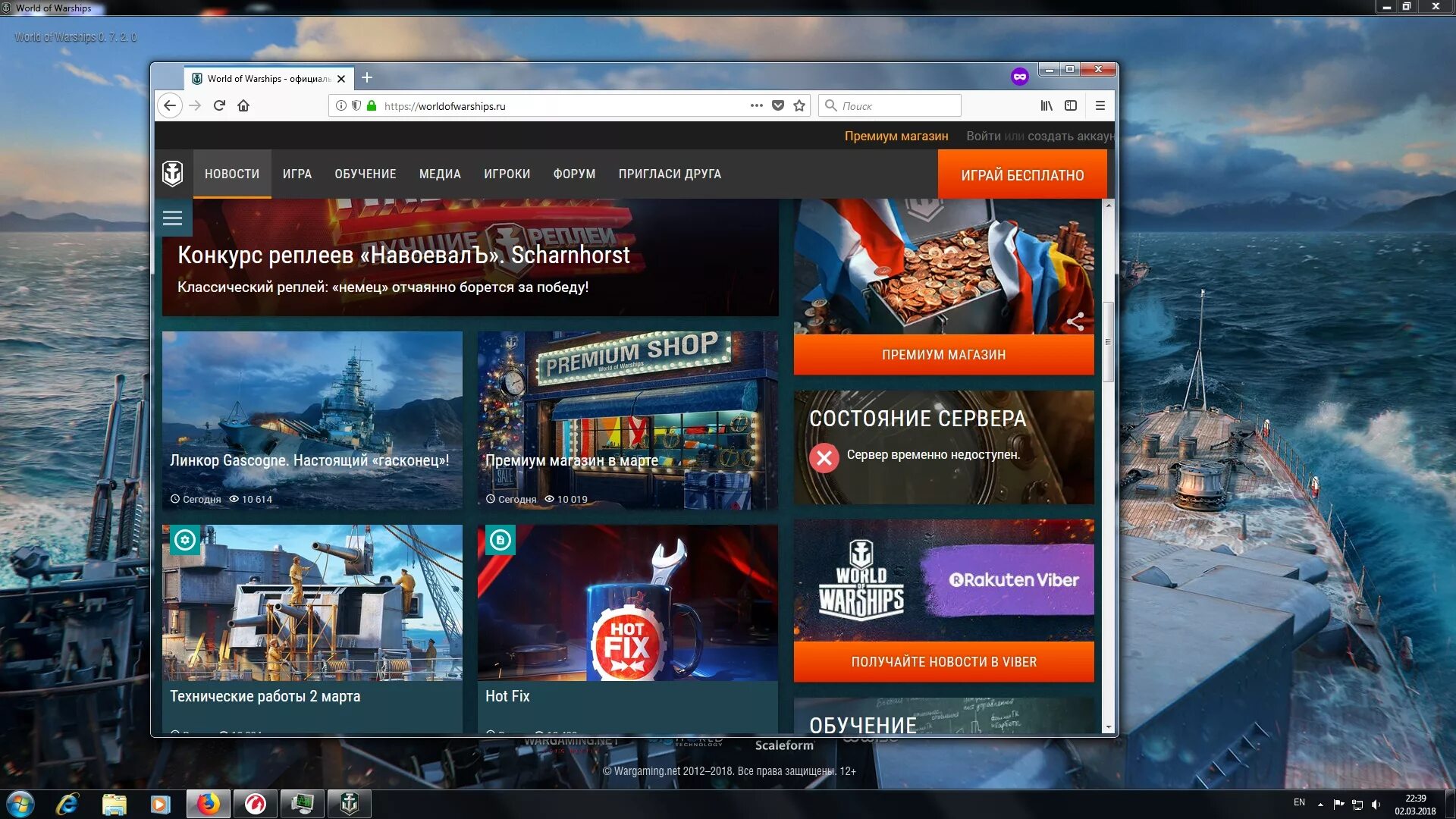The image size is (1456, 819).
Task: Click the document badge on Hot Fix card
Action: pyautogui.click(x=500, y=540)
